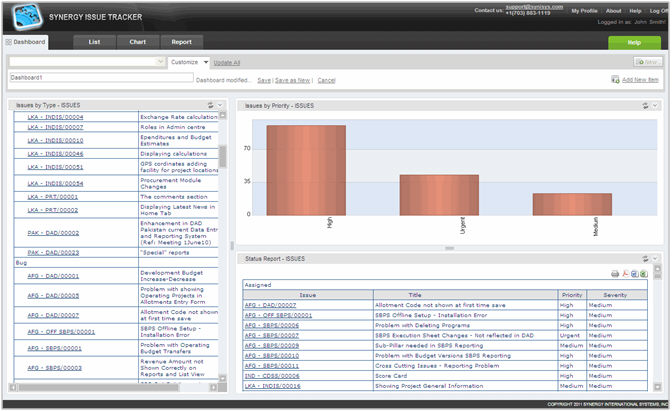Open issue PAK - DAD/00002
Screen dimensions: 672x411
point(53,233)
